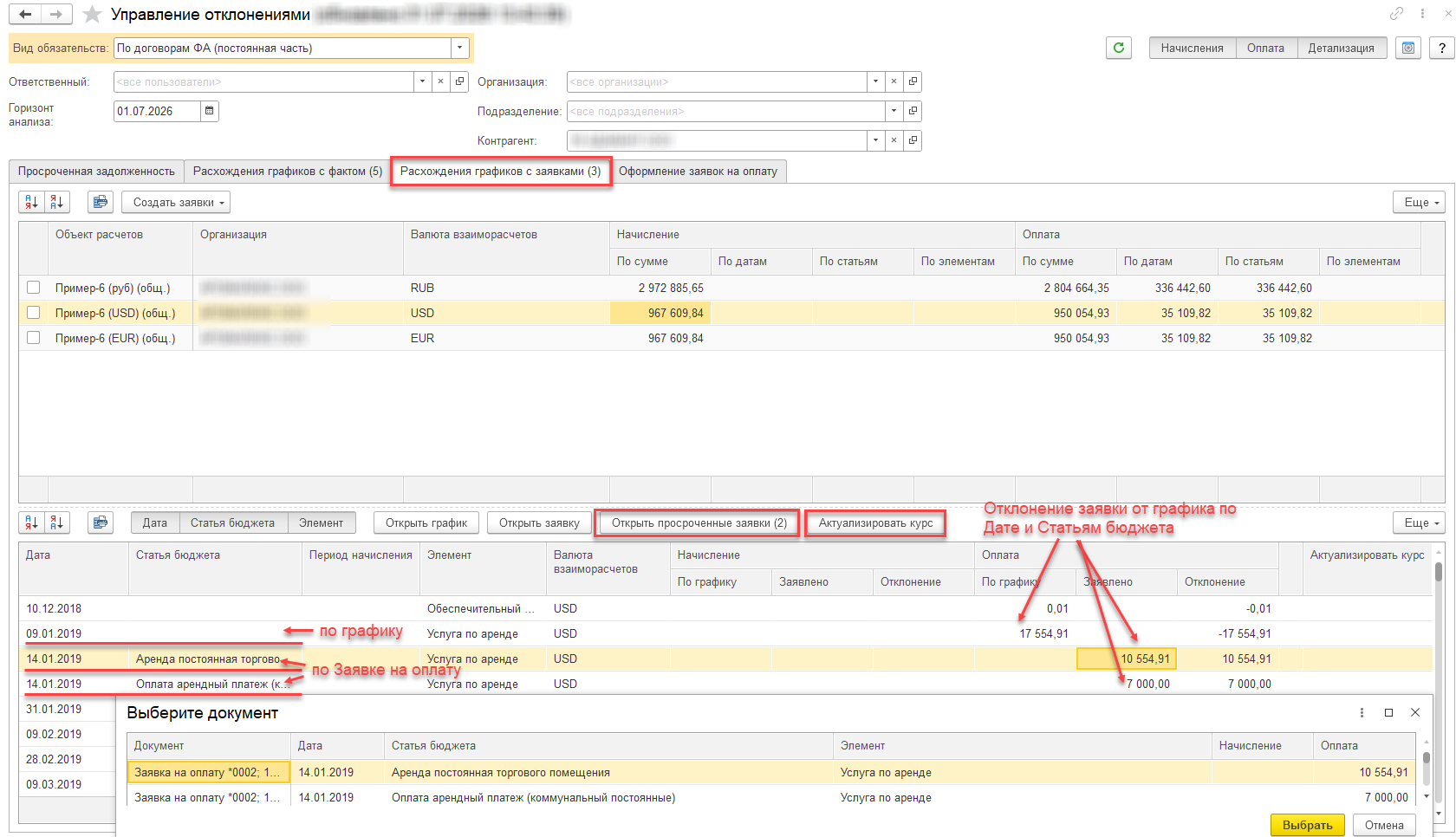Clear the Ответственный field
Screen dimensions: 1456x837
point(440,81)
